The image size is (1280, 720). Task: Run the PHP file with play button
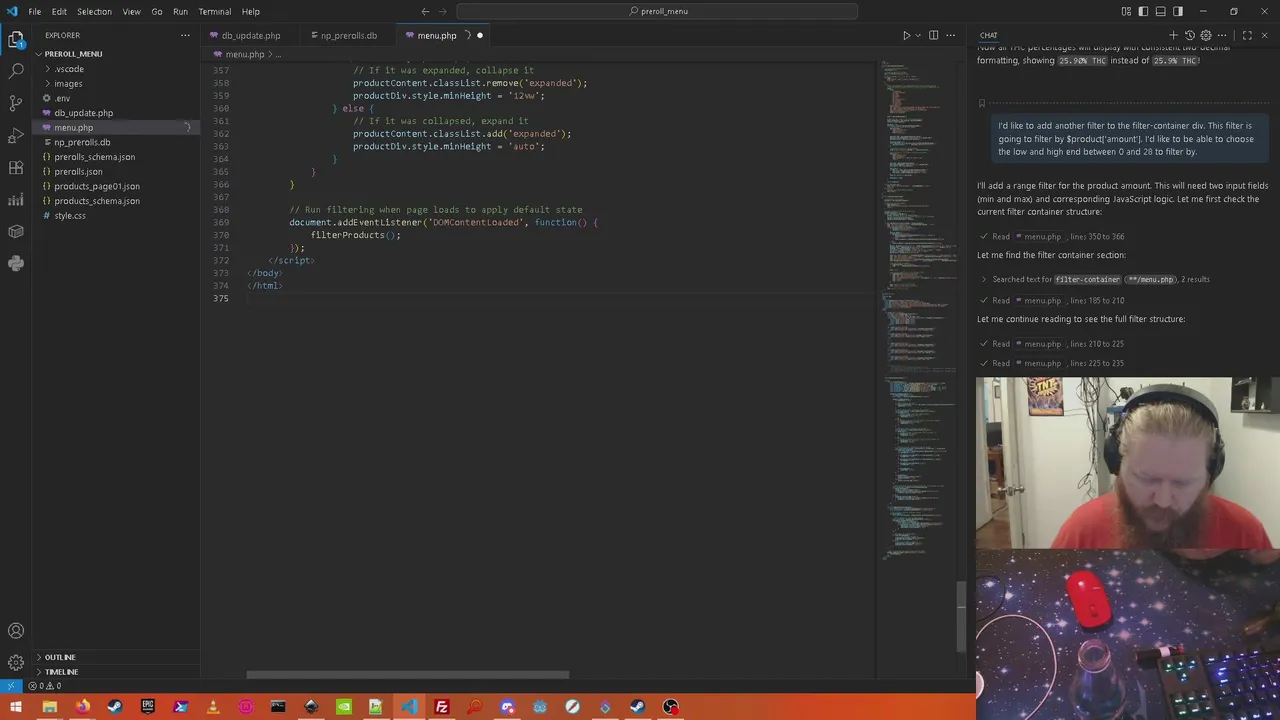point(906,35)
